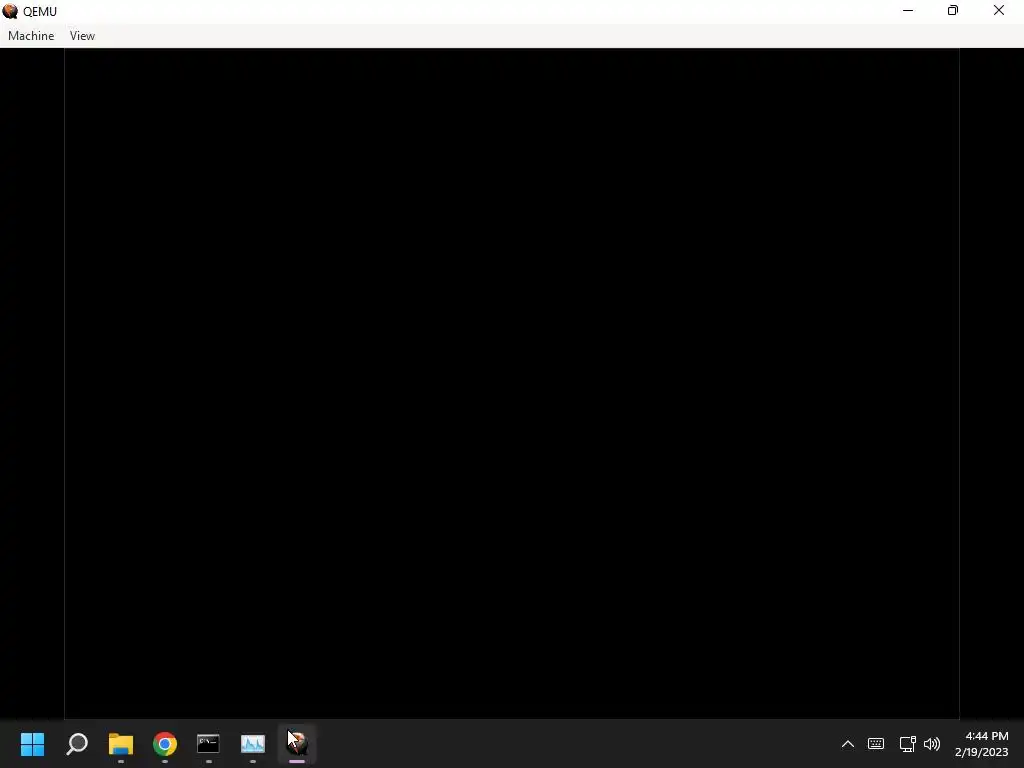Image resolution: width=1024 pixels, height=768 pixels.
Task: Open taskbar Search
Action: [77, 744]
